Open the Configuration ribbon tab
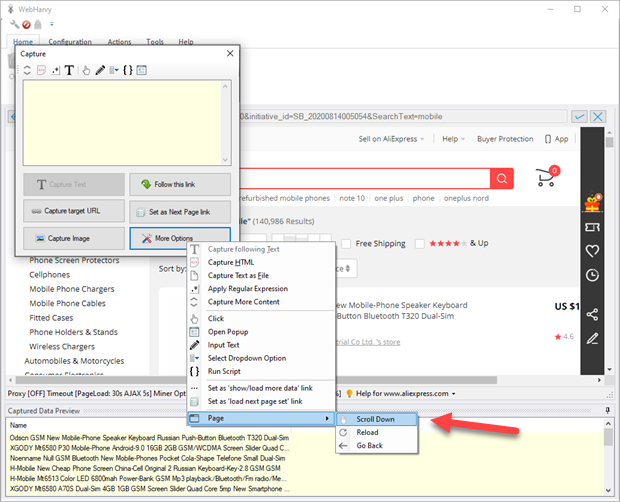The image size is (620, 502). 70,42
